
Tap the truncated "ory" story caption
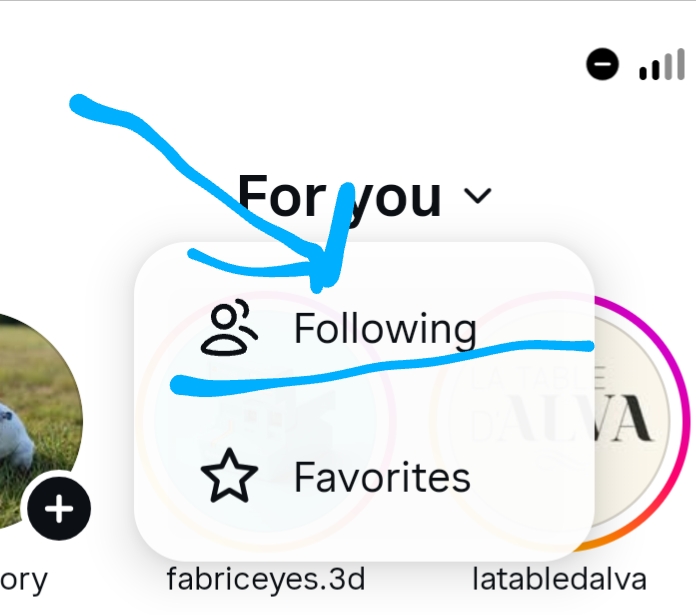click(x=24, y=580)
